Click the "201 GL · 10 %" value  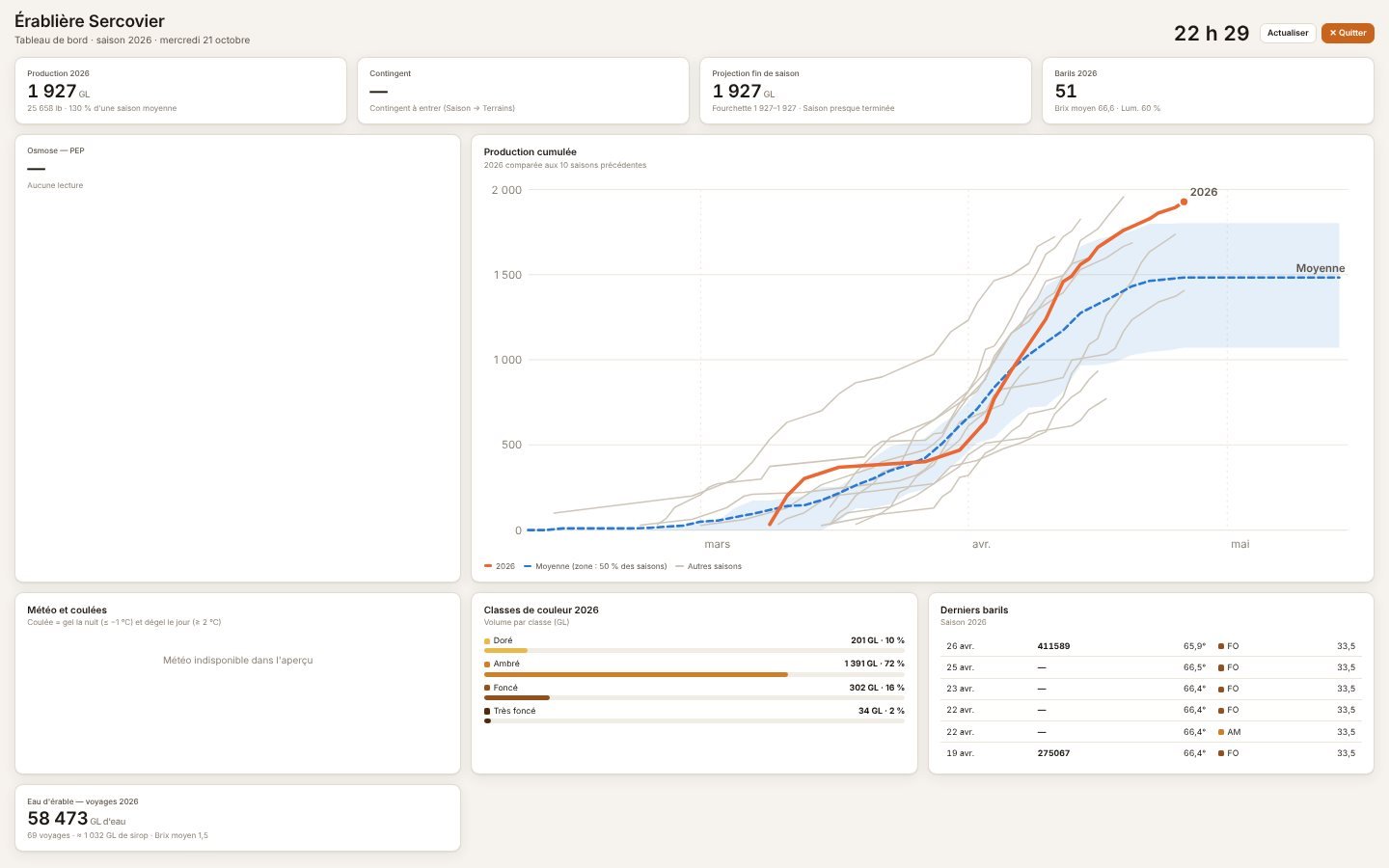tap(878, 640)
